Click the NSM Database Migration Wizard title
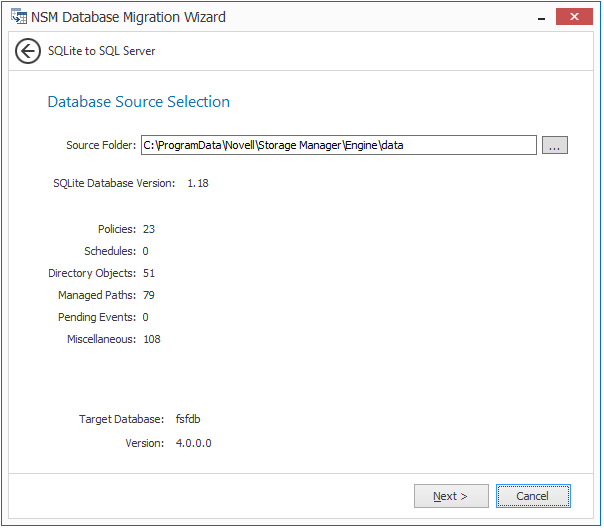604x528 pixels. (128, 17)
